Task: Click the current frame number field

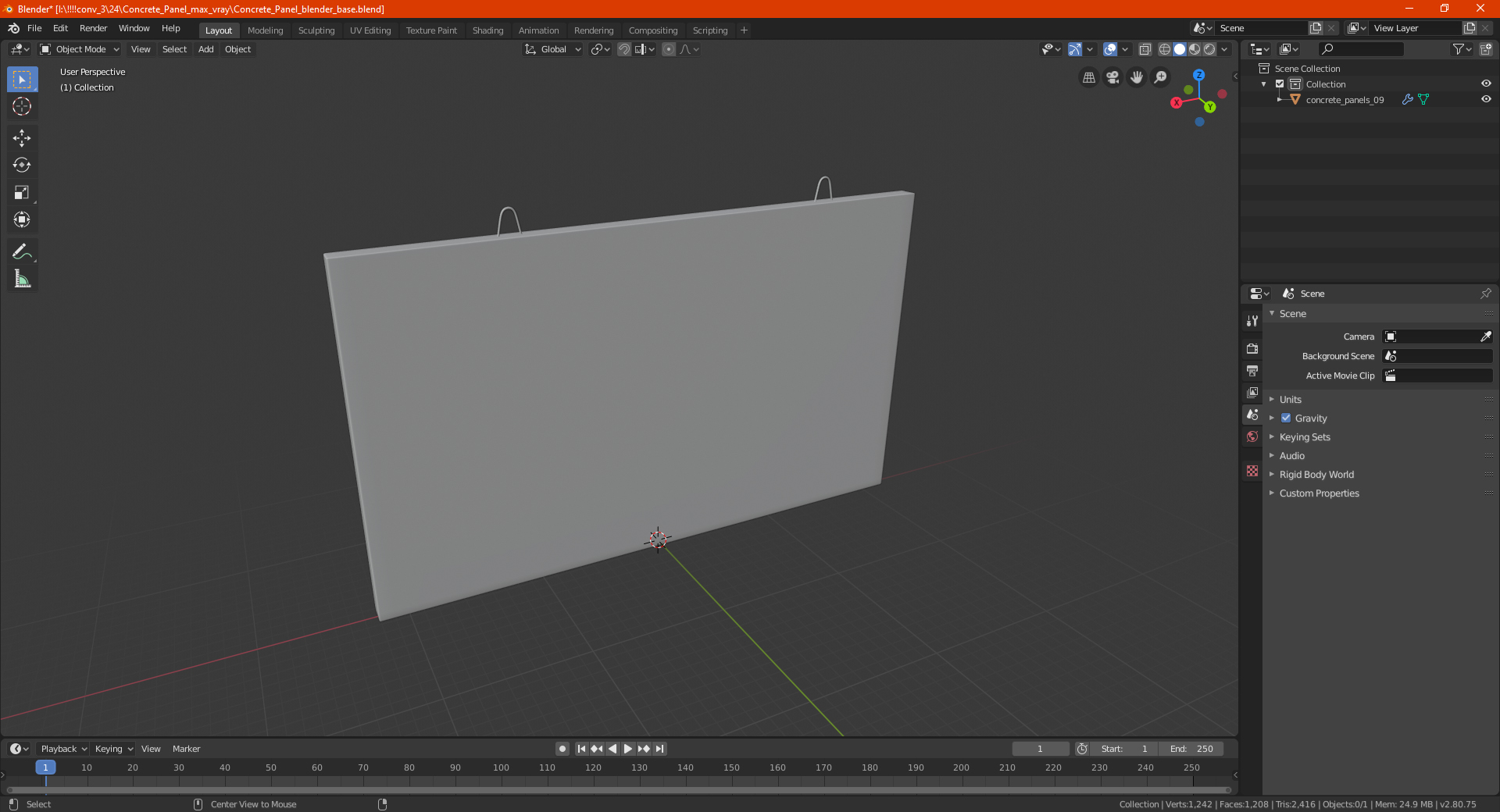Action: coord(1040,749)
